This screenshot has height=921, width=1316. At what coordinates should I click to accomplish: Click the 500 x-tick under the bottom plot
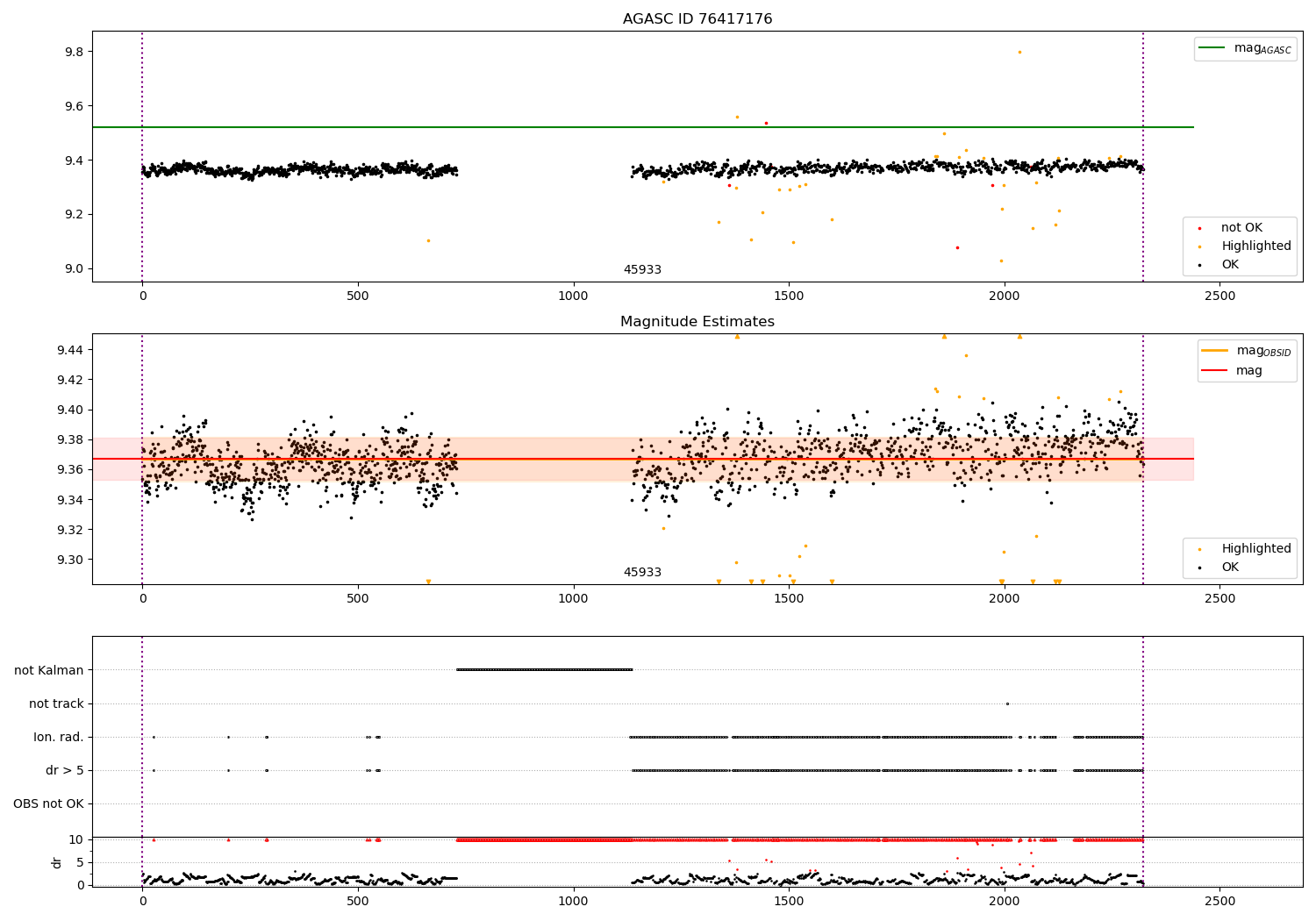pyautogui.click(x=358, y=901)
